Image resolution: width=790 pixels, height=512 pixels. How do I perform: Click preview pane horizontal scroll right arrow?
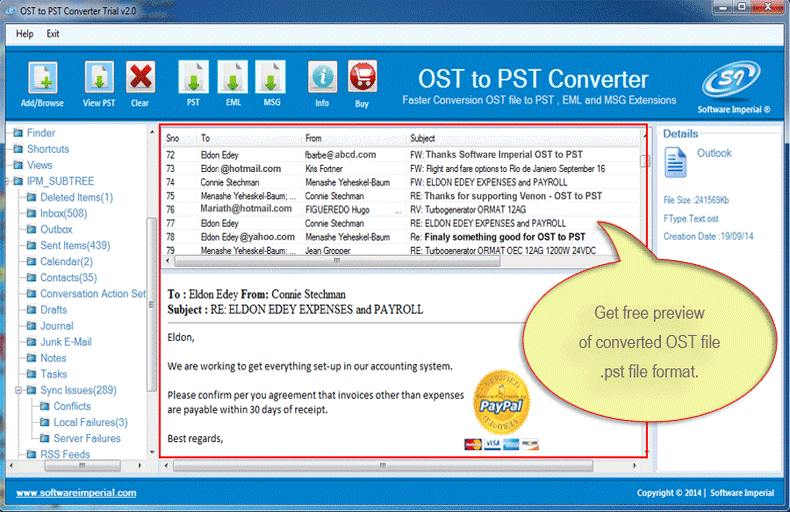tap(634, 466)
